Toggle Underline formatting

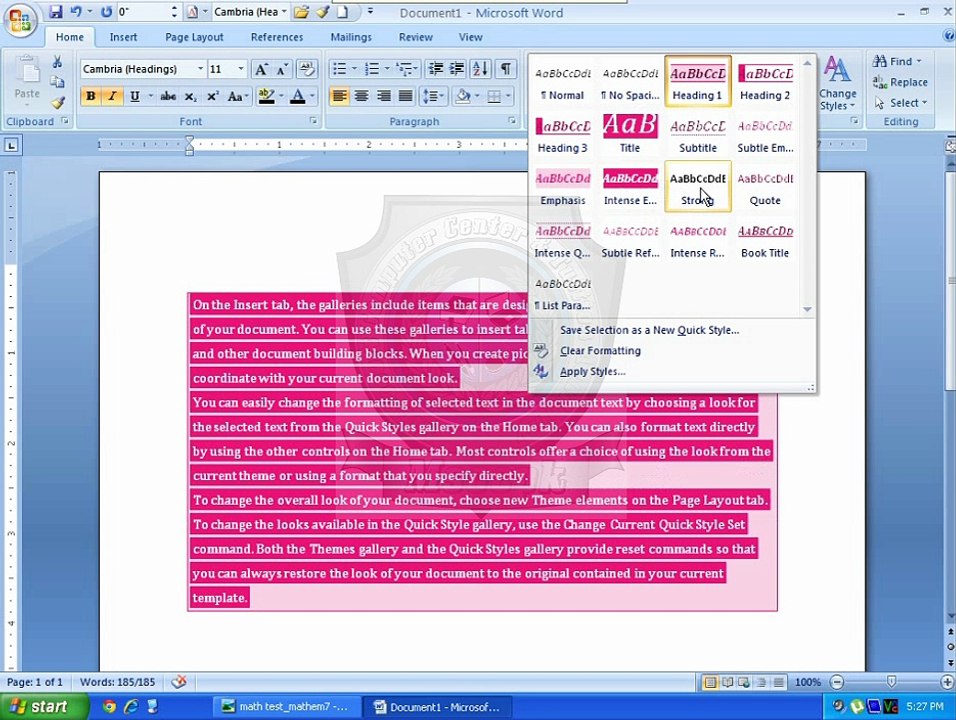coord(135,96)
